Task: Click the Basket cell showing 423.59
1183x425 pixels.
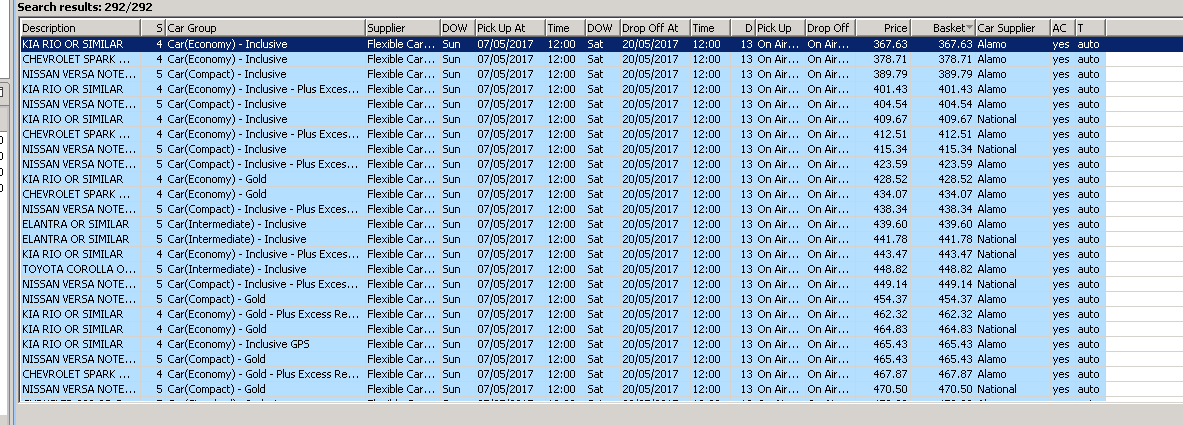Action: 942,164
